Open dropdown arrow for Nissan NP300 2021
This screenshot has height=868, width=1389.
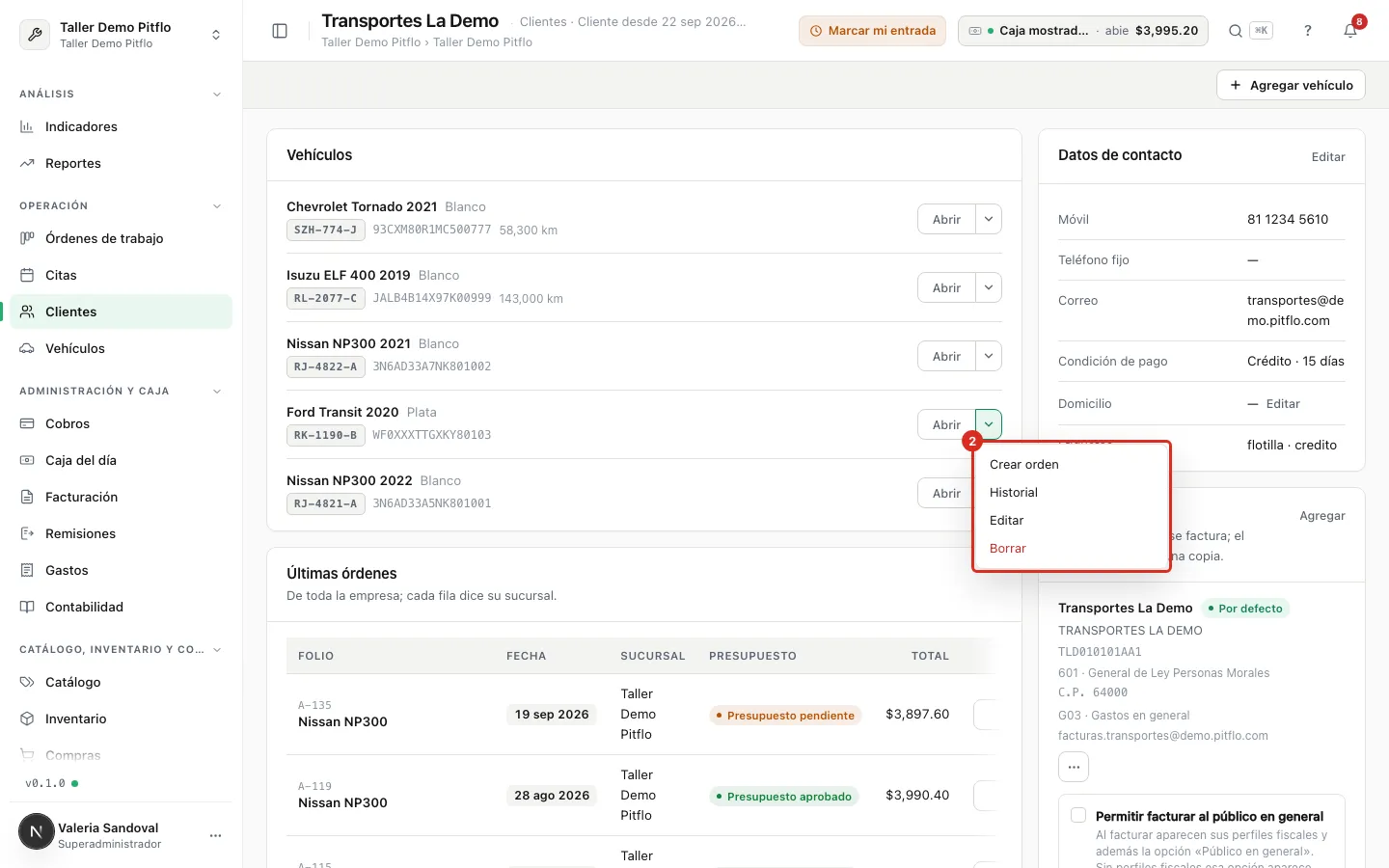pyautogui.click(x=989, y=356)
